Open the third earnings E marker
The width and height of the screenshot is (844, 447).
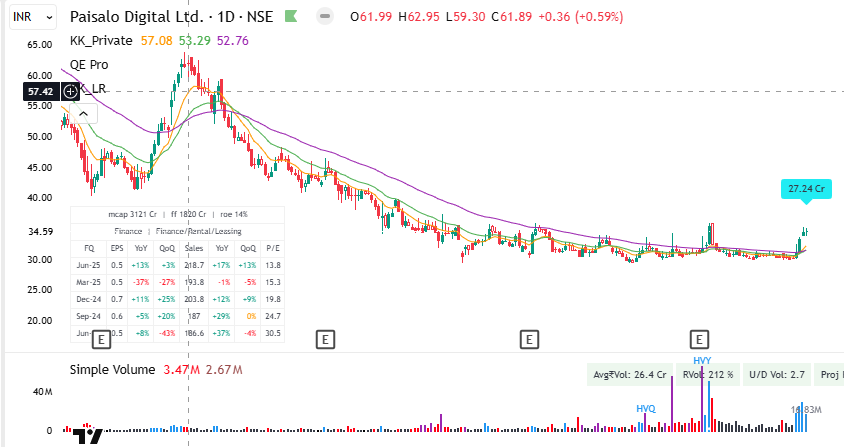(529, 340)
